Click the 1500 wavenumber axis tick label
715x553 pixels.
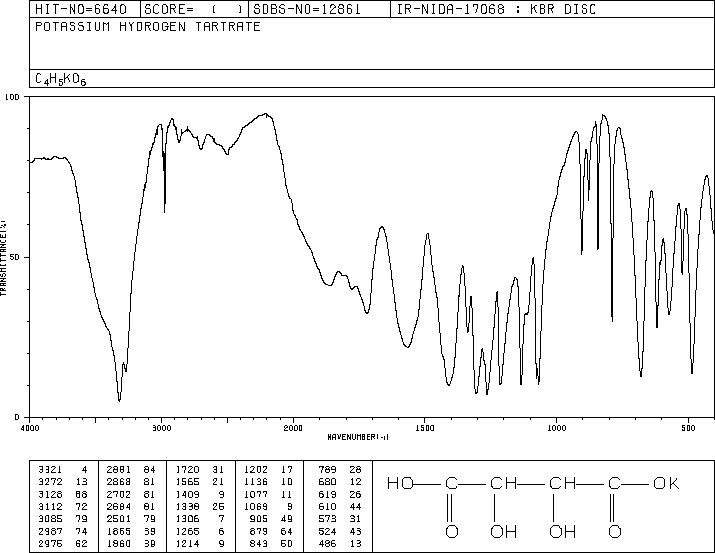pos(425,428)
